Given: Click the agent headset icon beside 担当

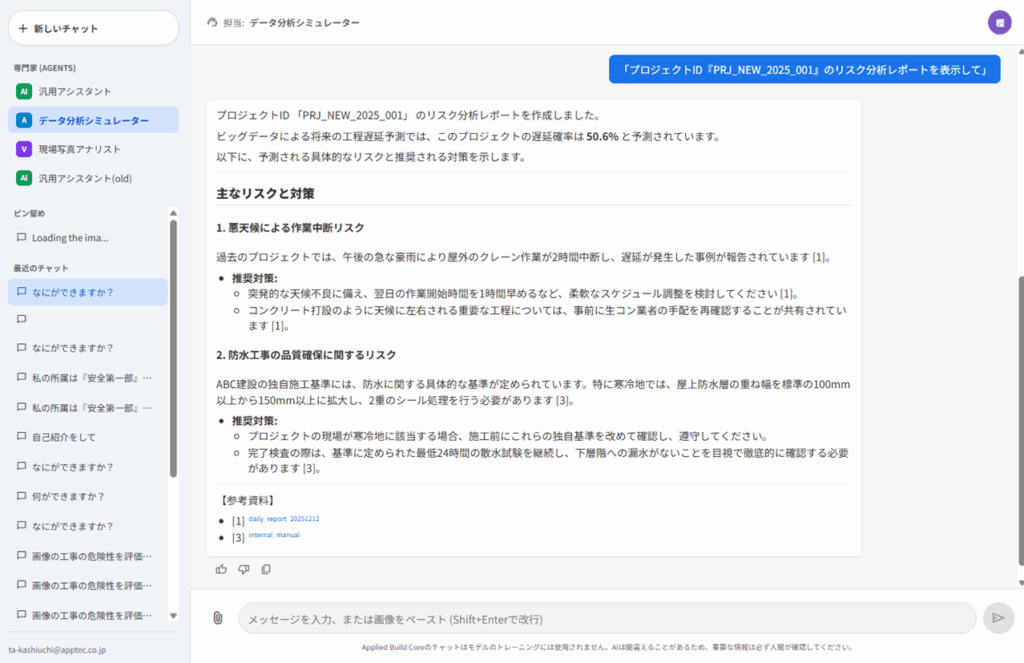Looking at the screenshot, I should pos(212,22).
